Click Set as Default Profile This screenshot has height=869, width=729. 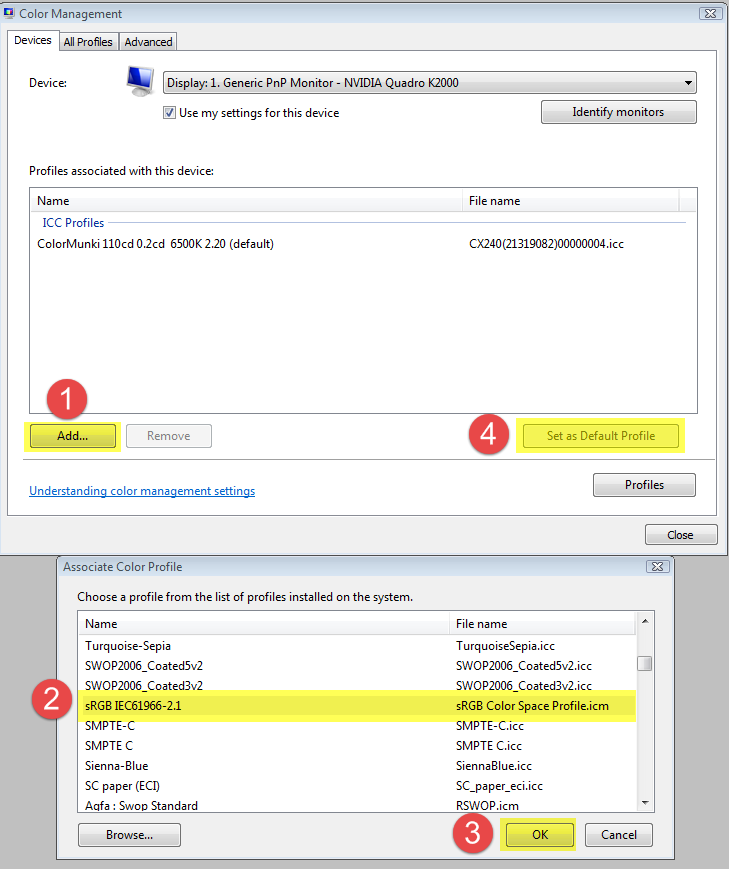(601, 436)
